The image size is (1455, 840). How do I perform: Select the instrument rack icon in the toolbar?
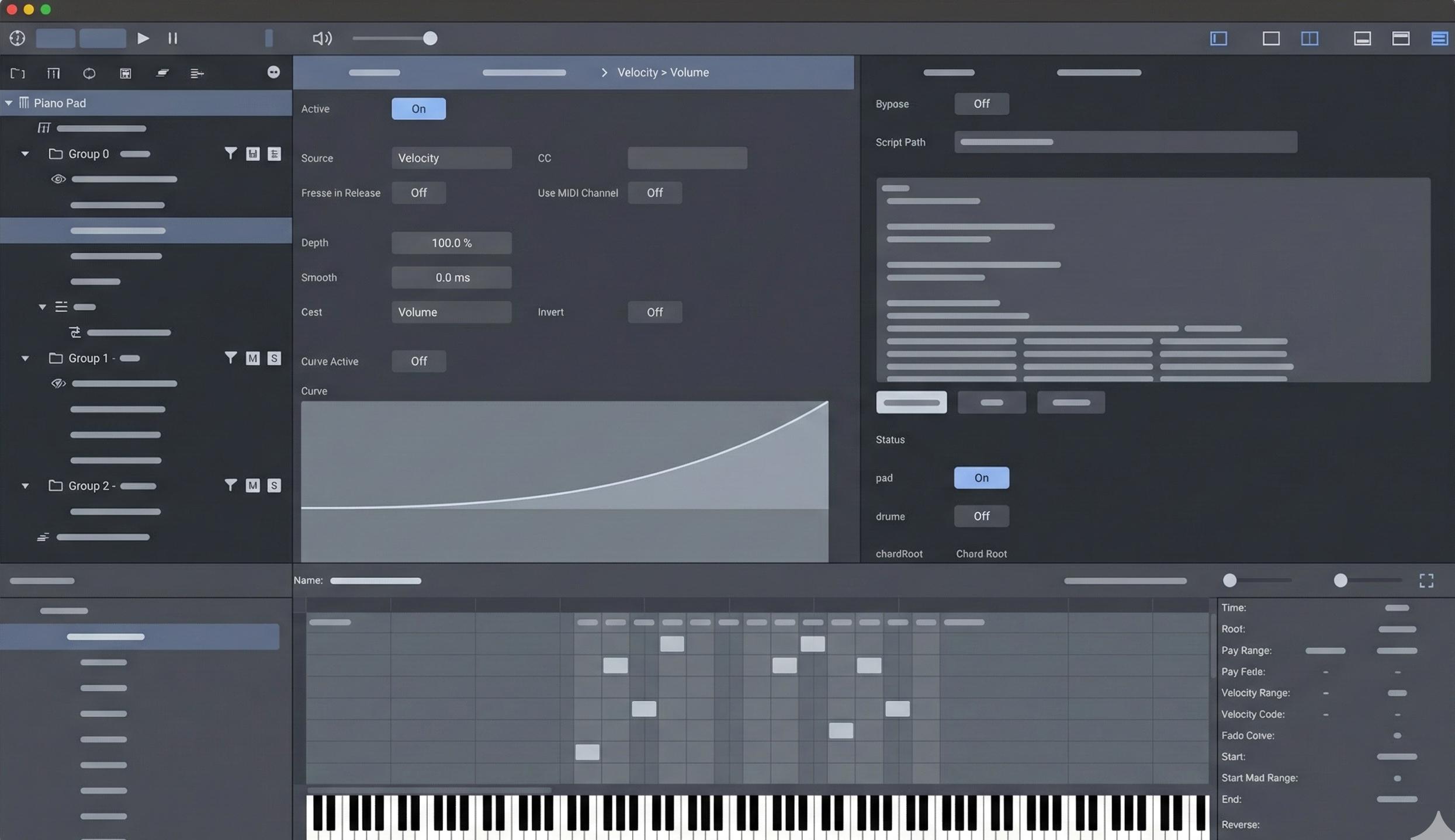coord(53,73)
